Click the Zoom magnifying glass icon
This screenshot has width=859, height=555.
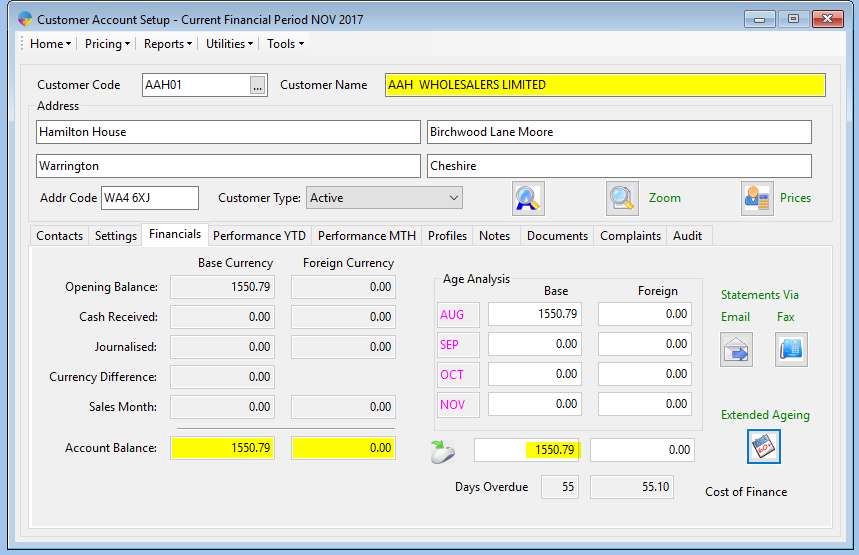(622, 198)
